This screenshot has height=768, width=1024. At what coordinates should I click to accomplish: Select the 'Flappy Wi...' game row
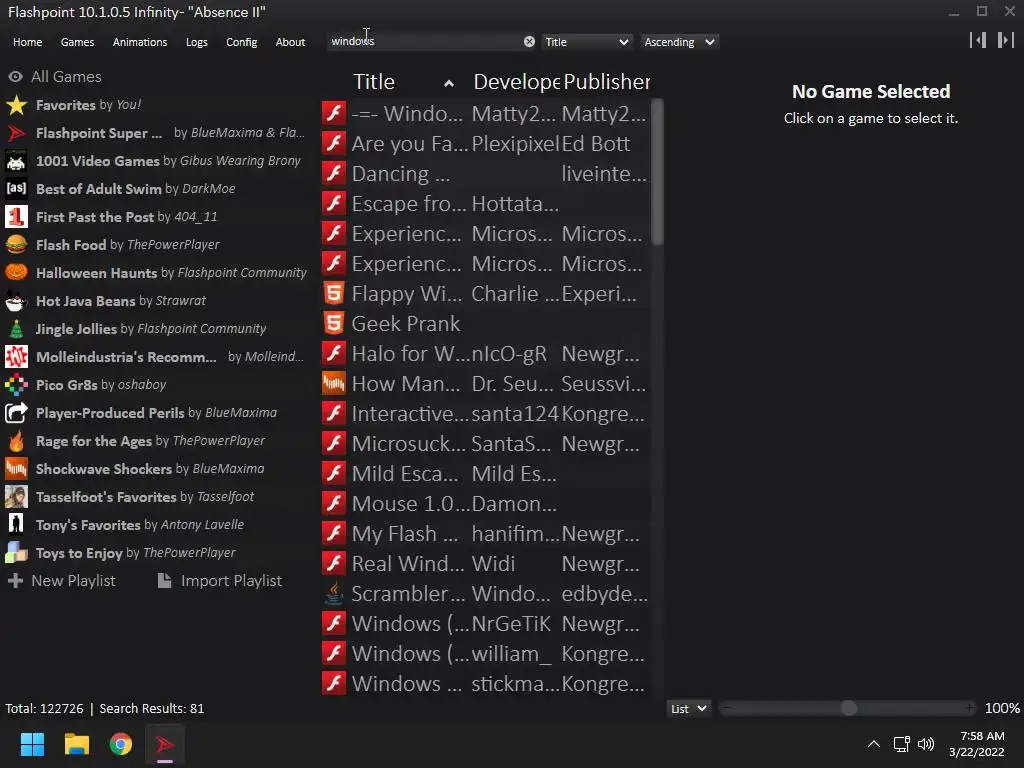click(x=485, y=293)
